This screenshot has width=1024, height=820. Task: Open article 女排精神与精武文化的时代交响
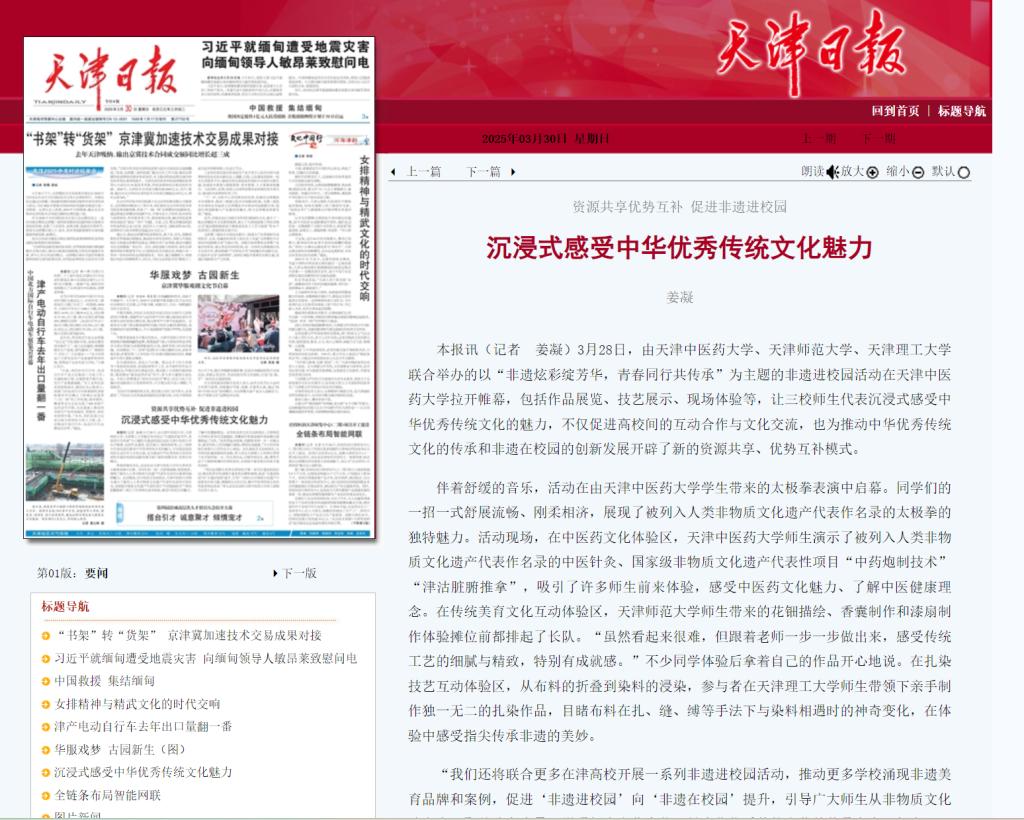coord(137,704)
